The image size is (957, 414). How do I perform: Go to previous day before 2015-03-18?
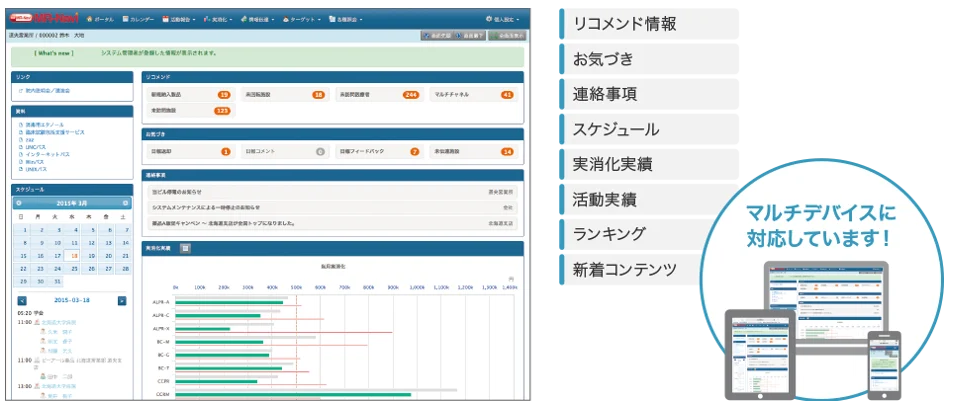[22, 300]
